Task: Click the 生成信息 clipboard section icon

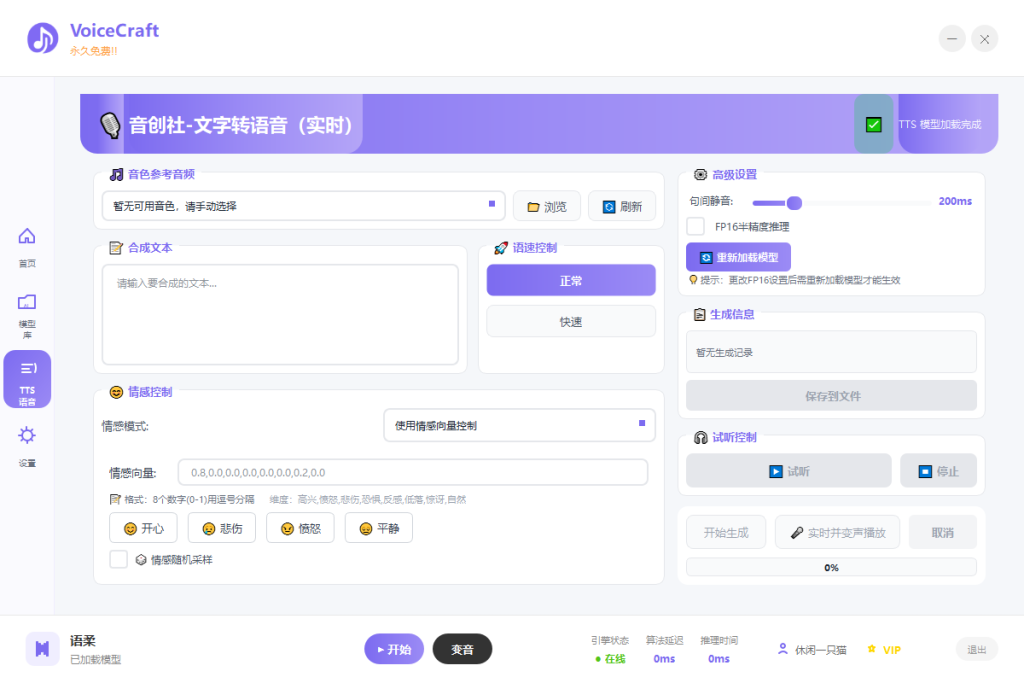Action: click(699, 315)
